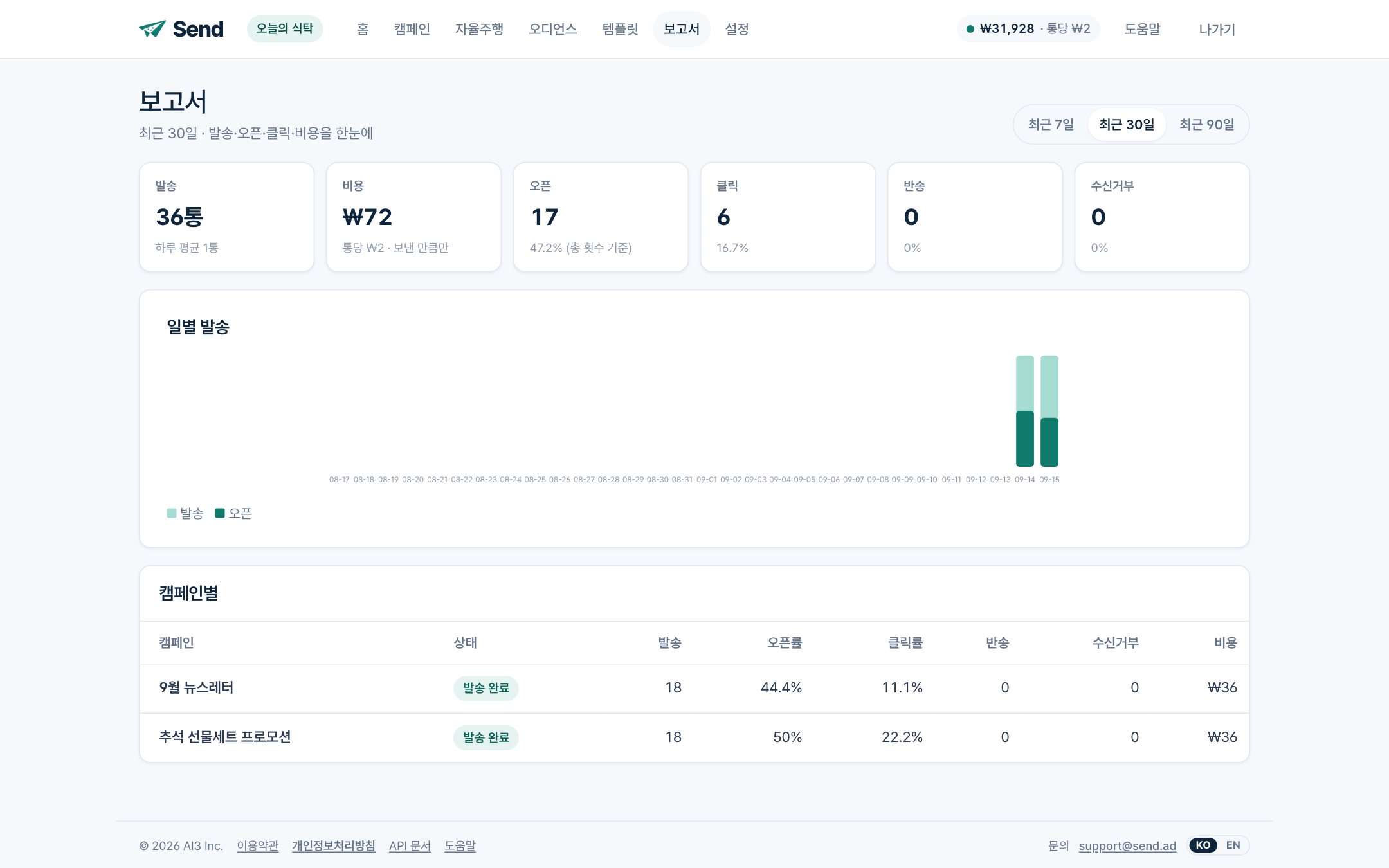Click the 오픈 17 stat card

pos(601,217)
